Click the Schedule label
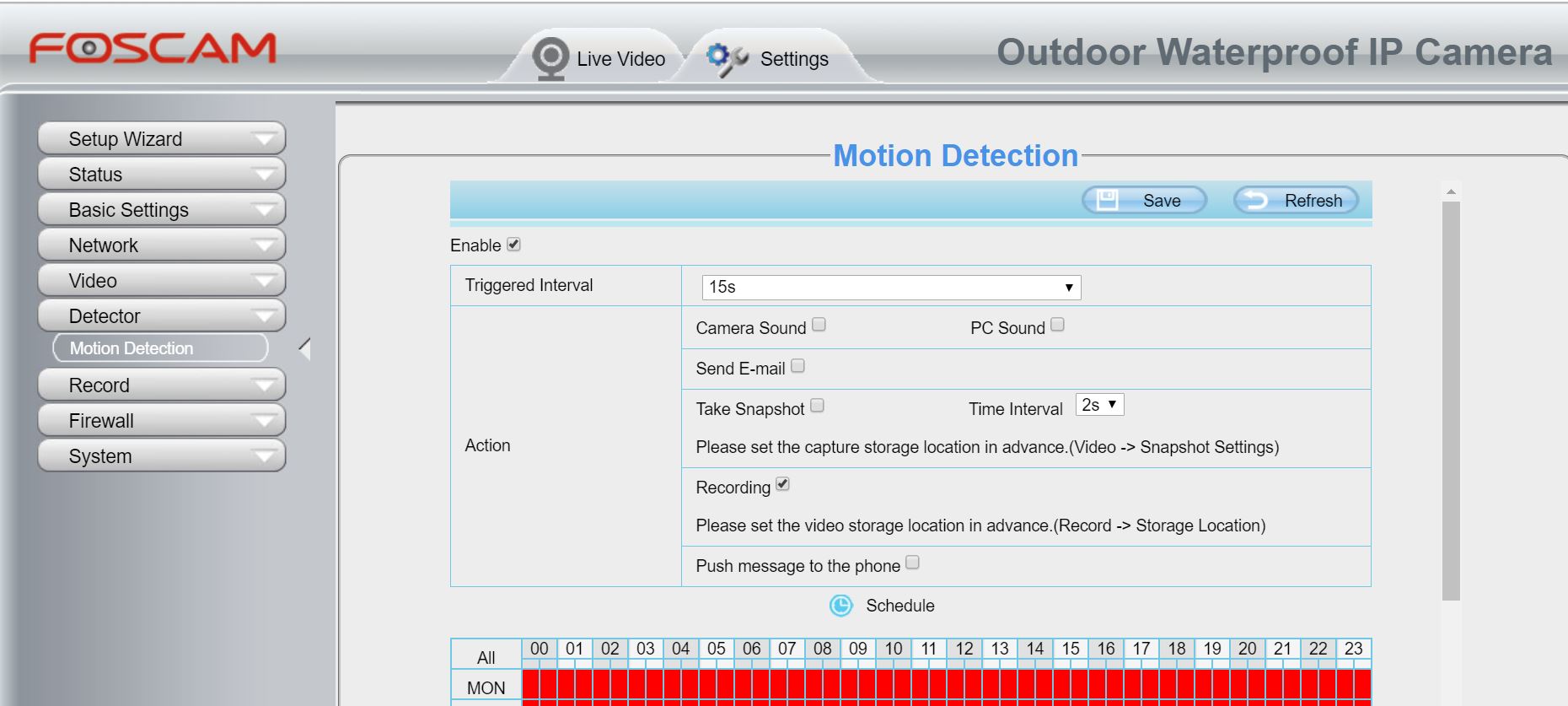Viewport: 1568px width, 706px height. (899, 606)
